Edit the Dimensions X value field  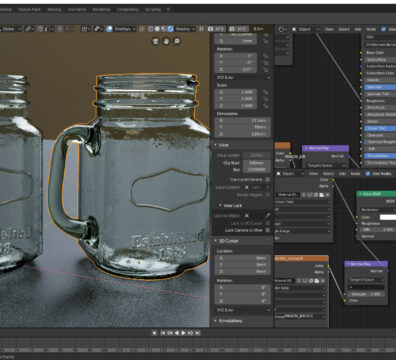point(243,120)
